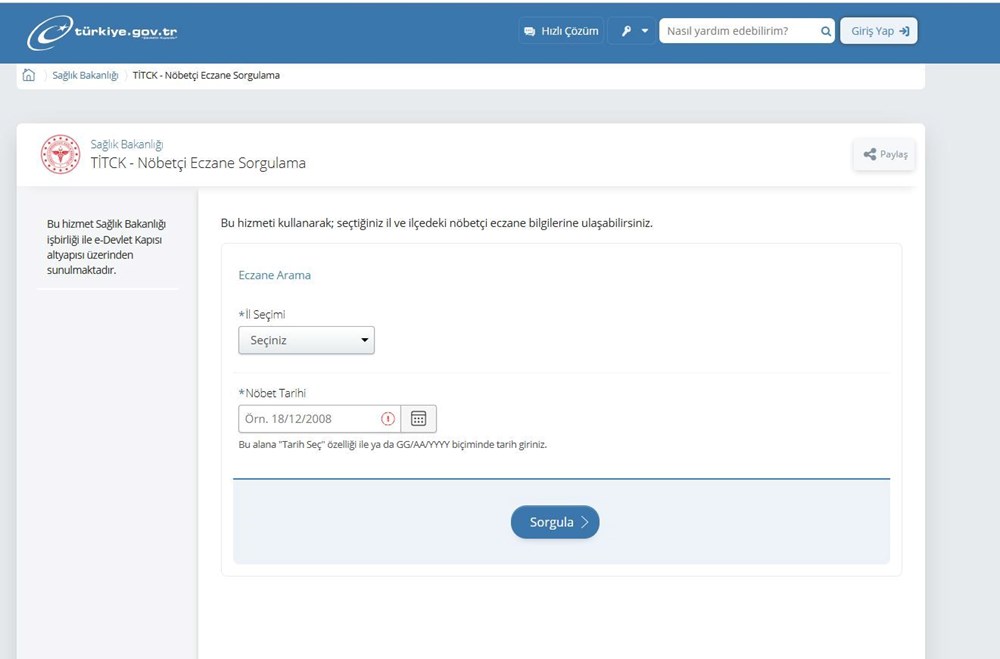The image size is (1000, 659).
Task: Expand the arrow beside the key icon
Action: pos(645,31)
